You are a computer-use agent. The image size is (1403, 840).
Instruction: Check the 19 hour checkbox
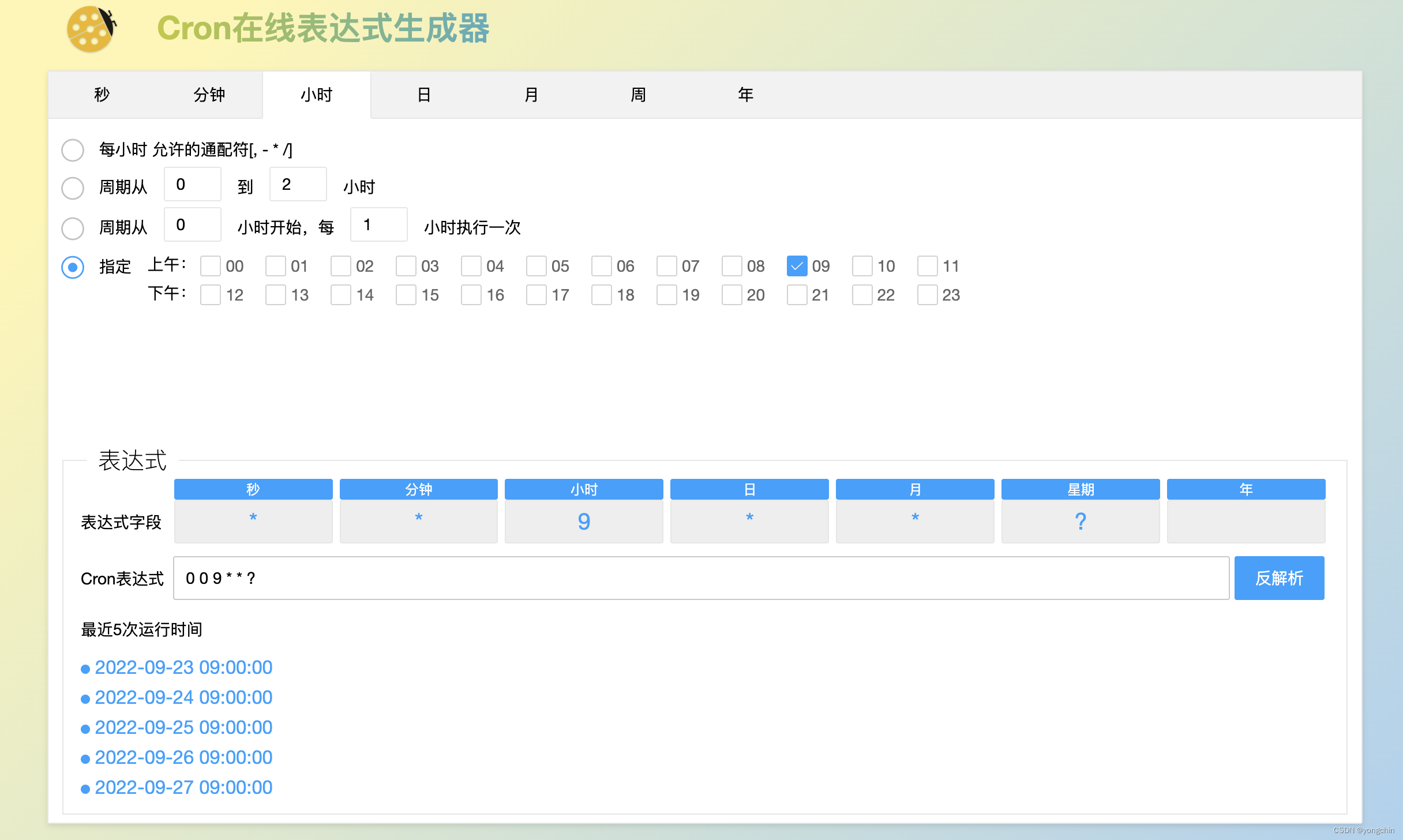pyautogui.click(x=667, y=295)
